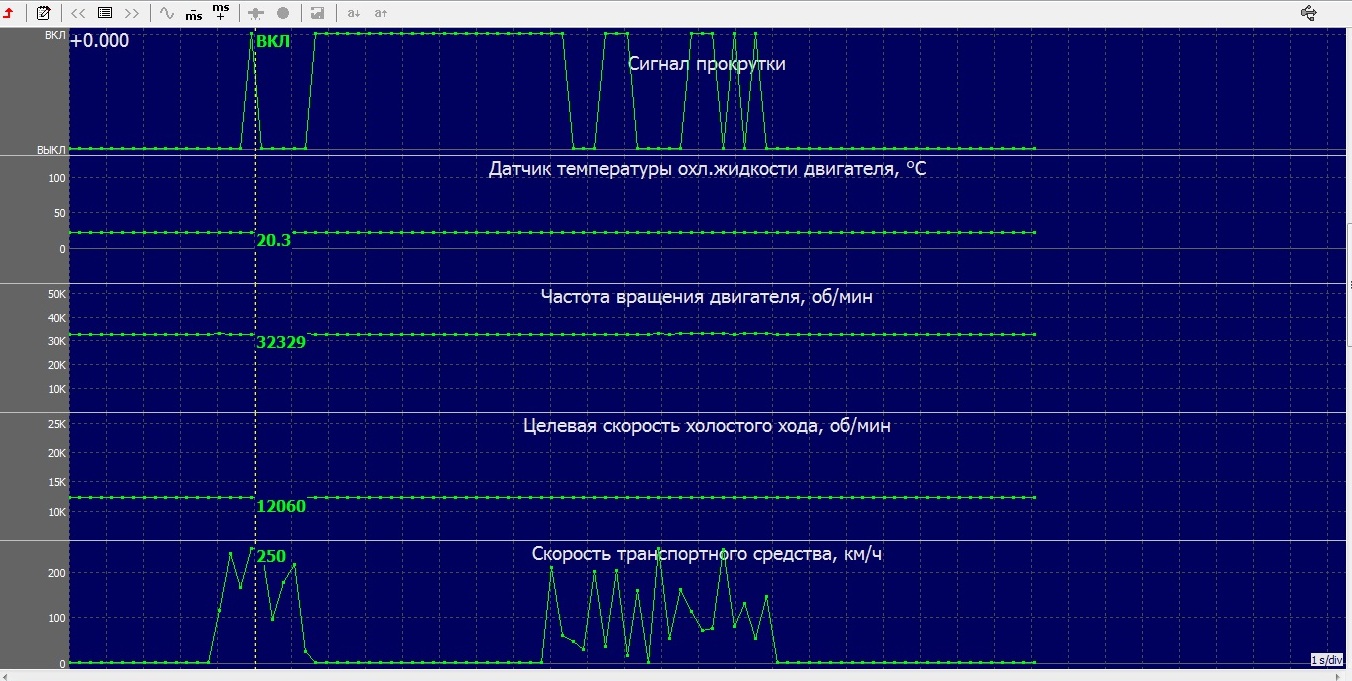Click the 'Сигнал прокрутки' graph label
Screen dimensions: 1352x681
(706, 64)
